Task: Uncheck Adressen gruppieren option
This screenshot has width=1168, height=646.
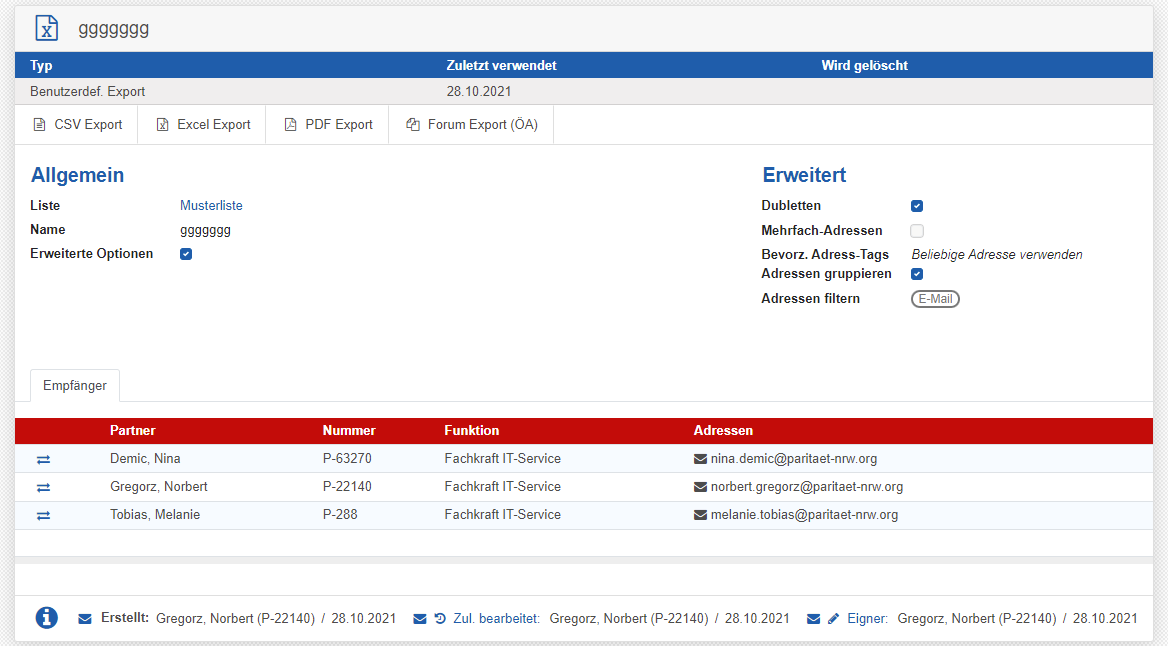Action: pos(917,274)
